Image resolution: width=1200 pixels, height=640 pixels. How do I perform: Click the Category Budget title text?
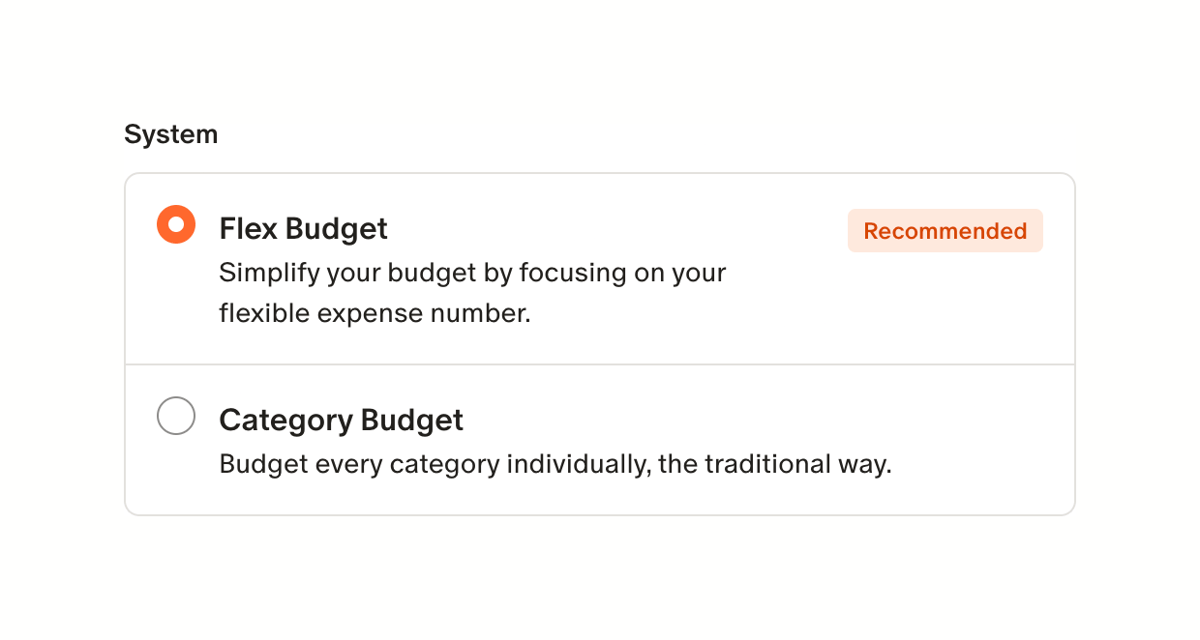coord(341,420)
